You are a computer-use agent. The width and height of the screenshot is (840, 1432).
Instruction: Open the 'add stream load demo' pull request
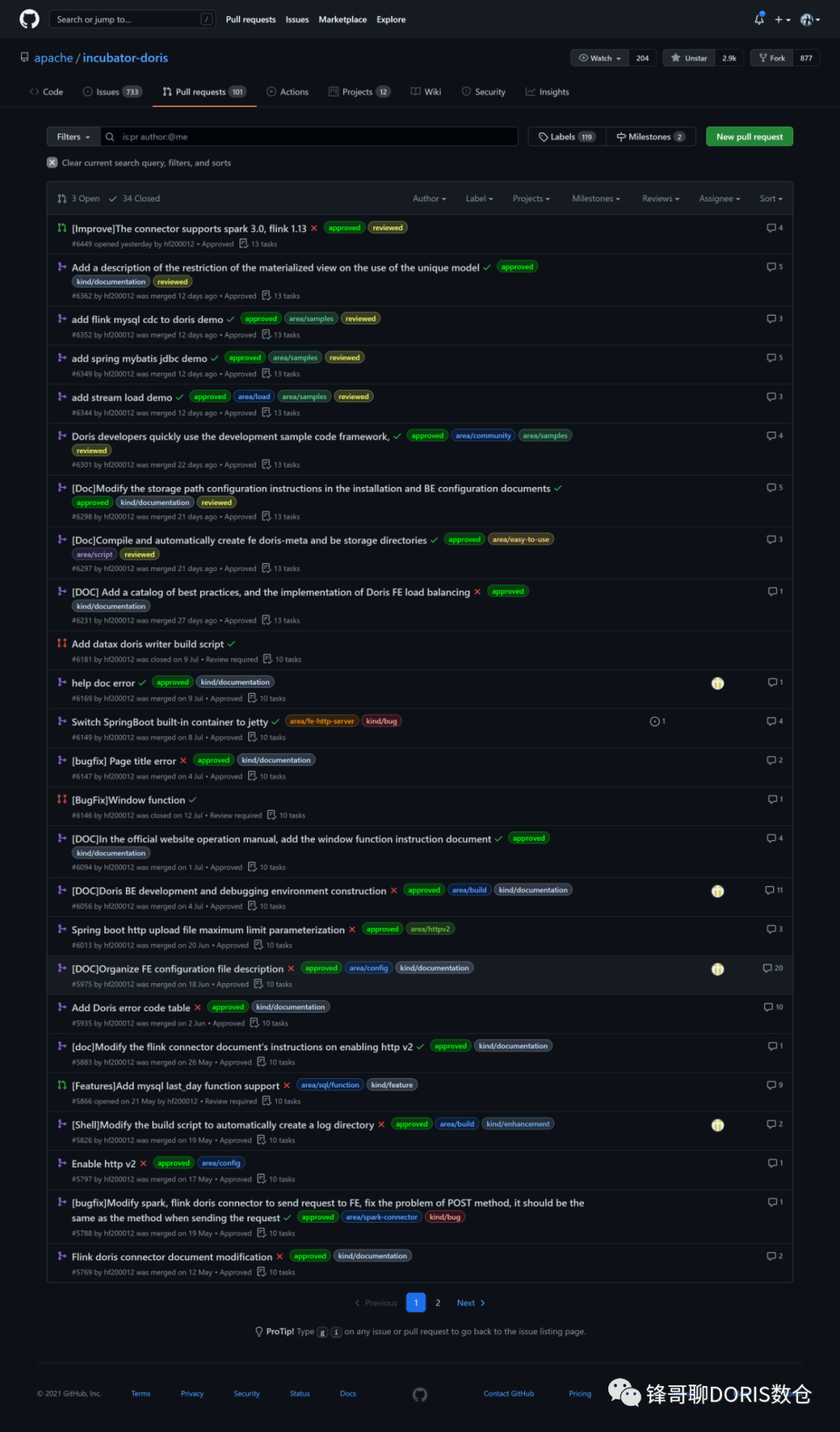click(122, 397)
